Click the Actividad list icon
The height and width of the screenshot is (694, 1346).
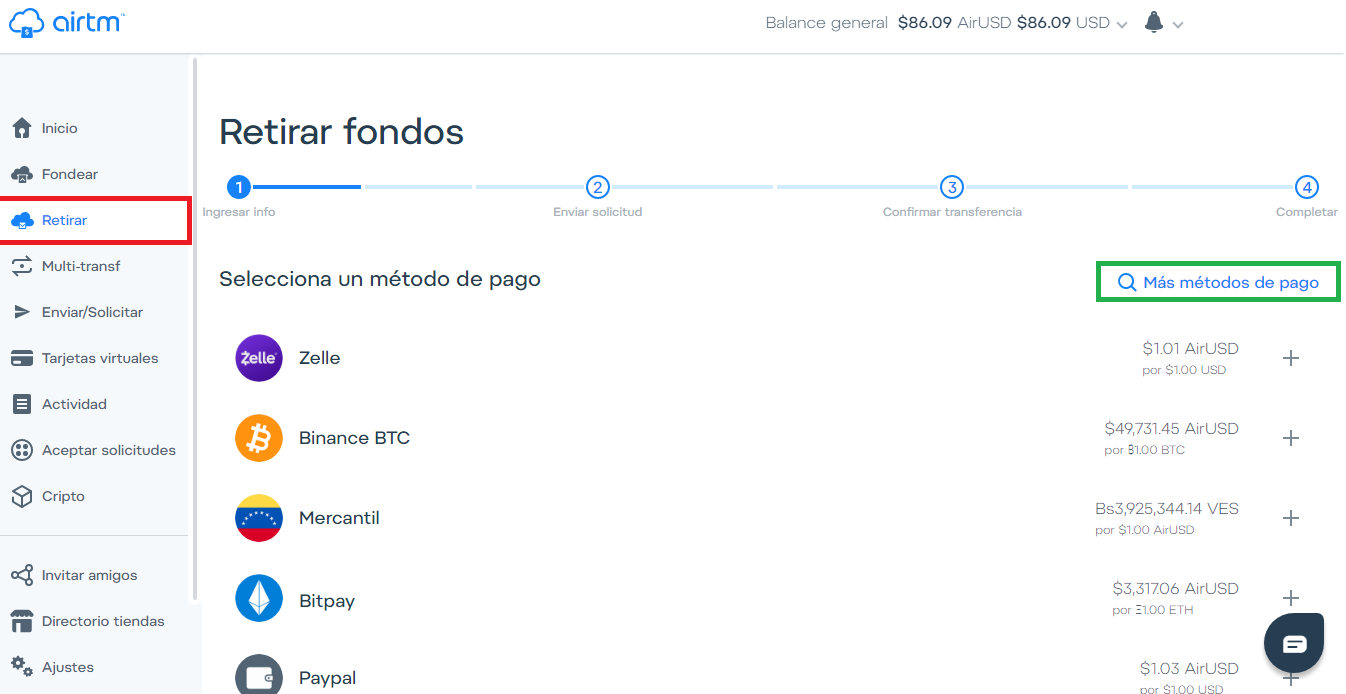pyautogui.click(x=22, y=404)
